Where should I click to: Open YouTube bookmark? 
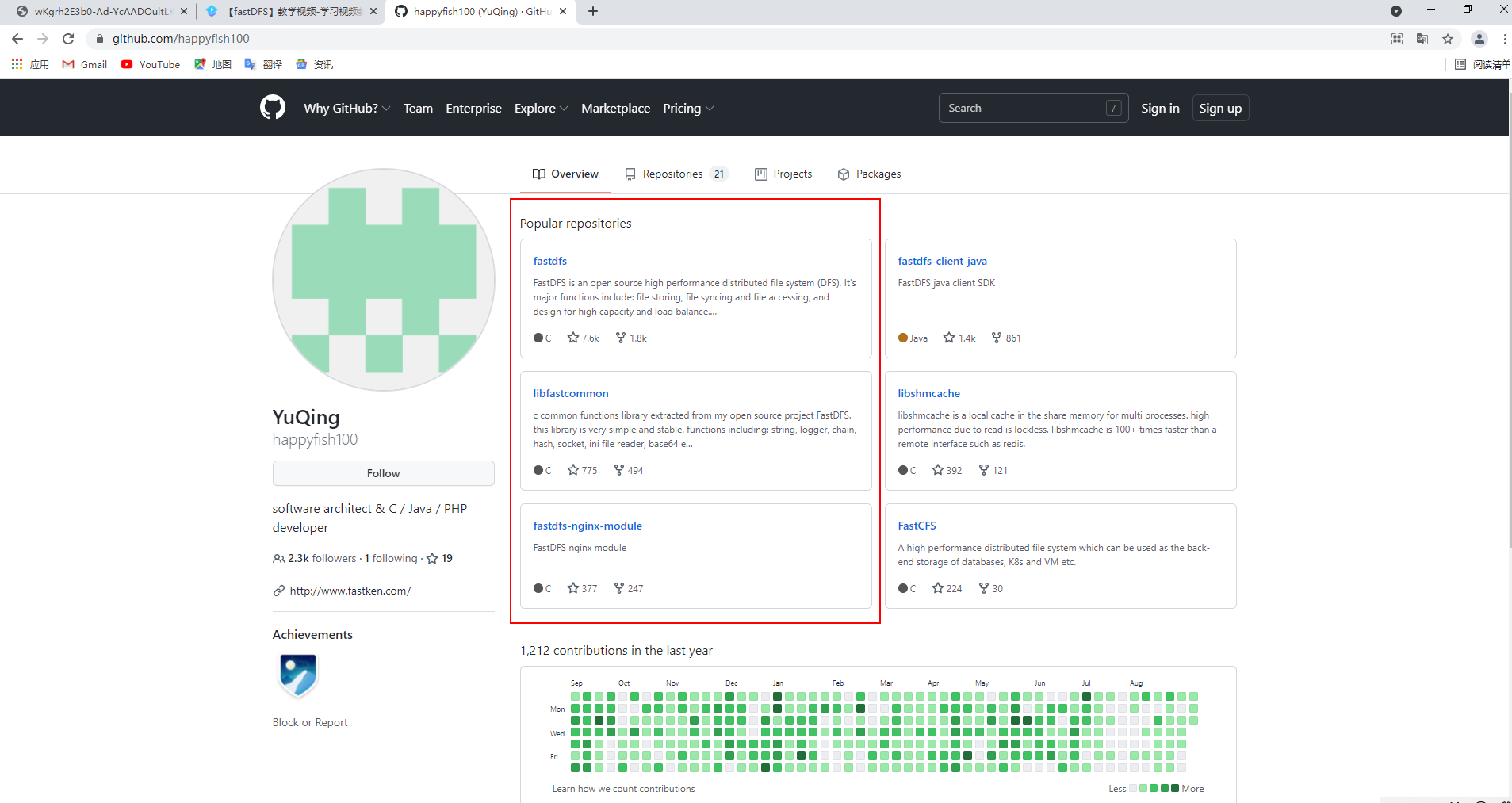pos(151,64)
